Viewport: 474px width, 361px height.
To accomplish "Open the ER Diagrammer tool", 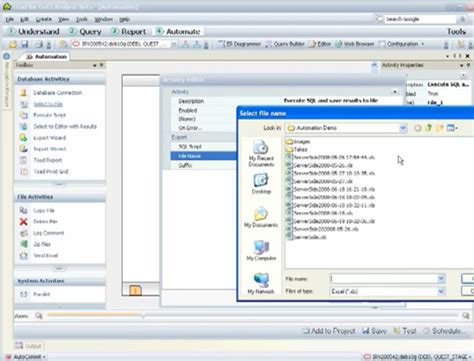I will coord(239,44).
